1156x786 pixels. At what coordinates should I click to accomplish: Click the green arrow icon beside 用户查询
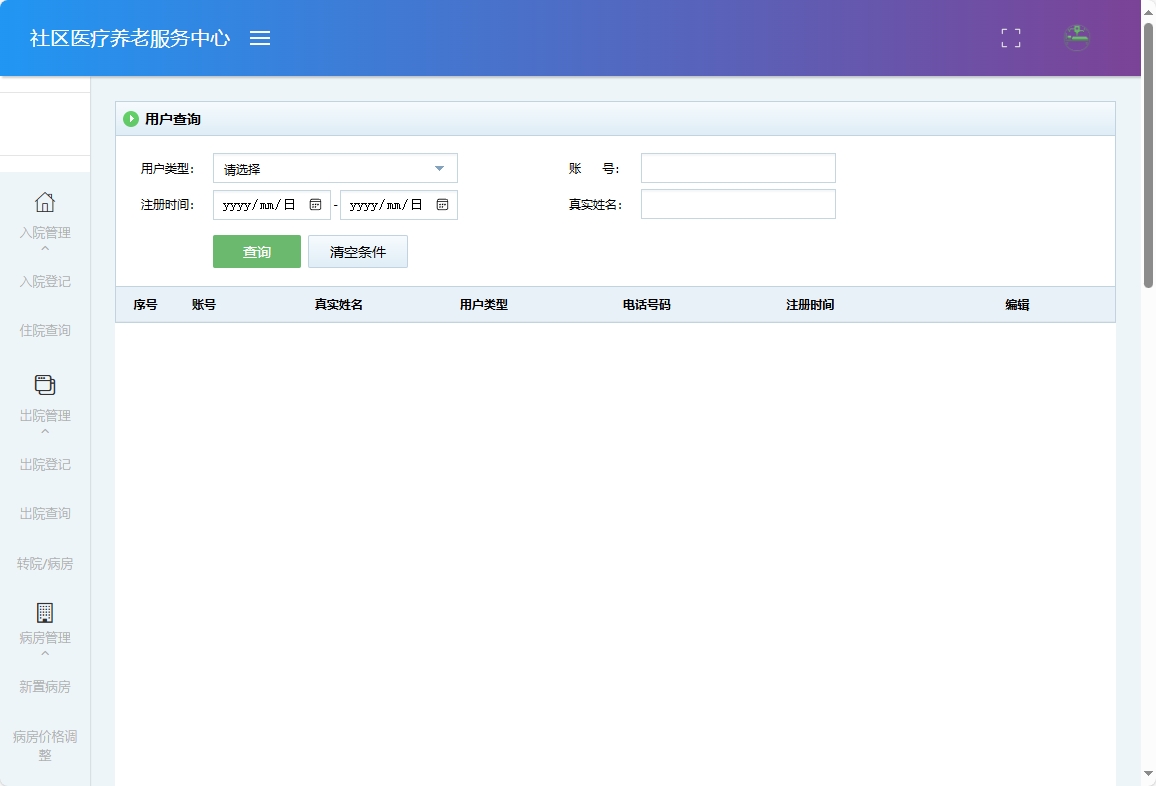131,118
